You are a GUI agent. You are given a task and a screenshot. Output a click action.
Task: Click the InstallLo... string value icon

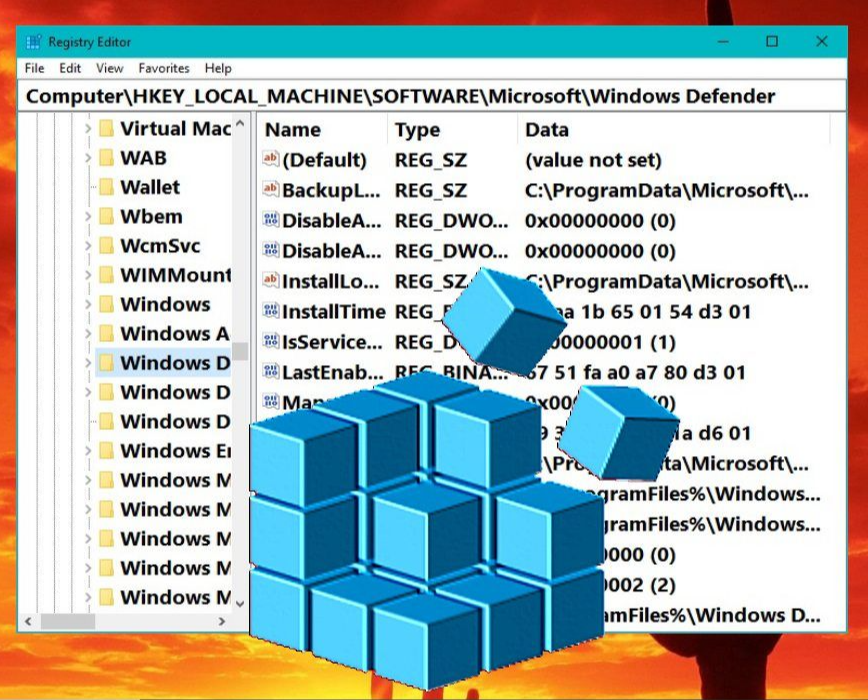point(271,280)
